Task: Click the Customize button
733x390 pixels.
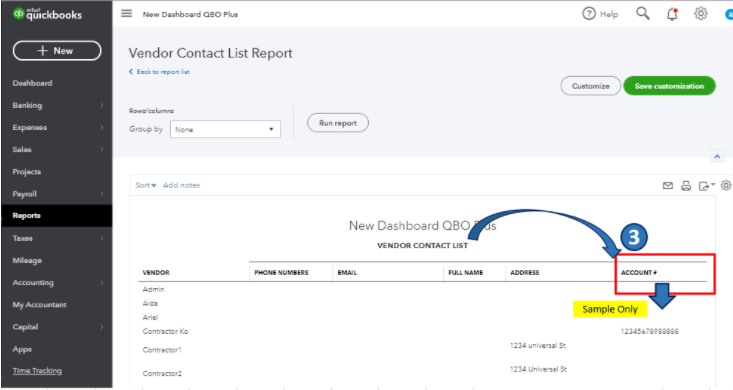Action: [x=590, y=86]
